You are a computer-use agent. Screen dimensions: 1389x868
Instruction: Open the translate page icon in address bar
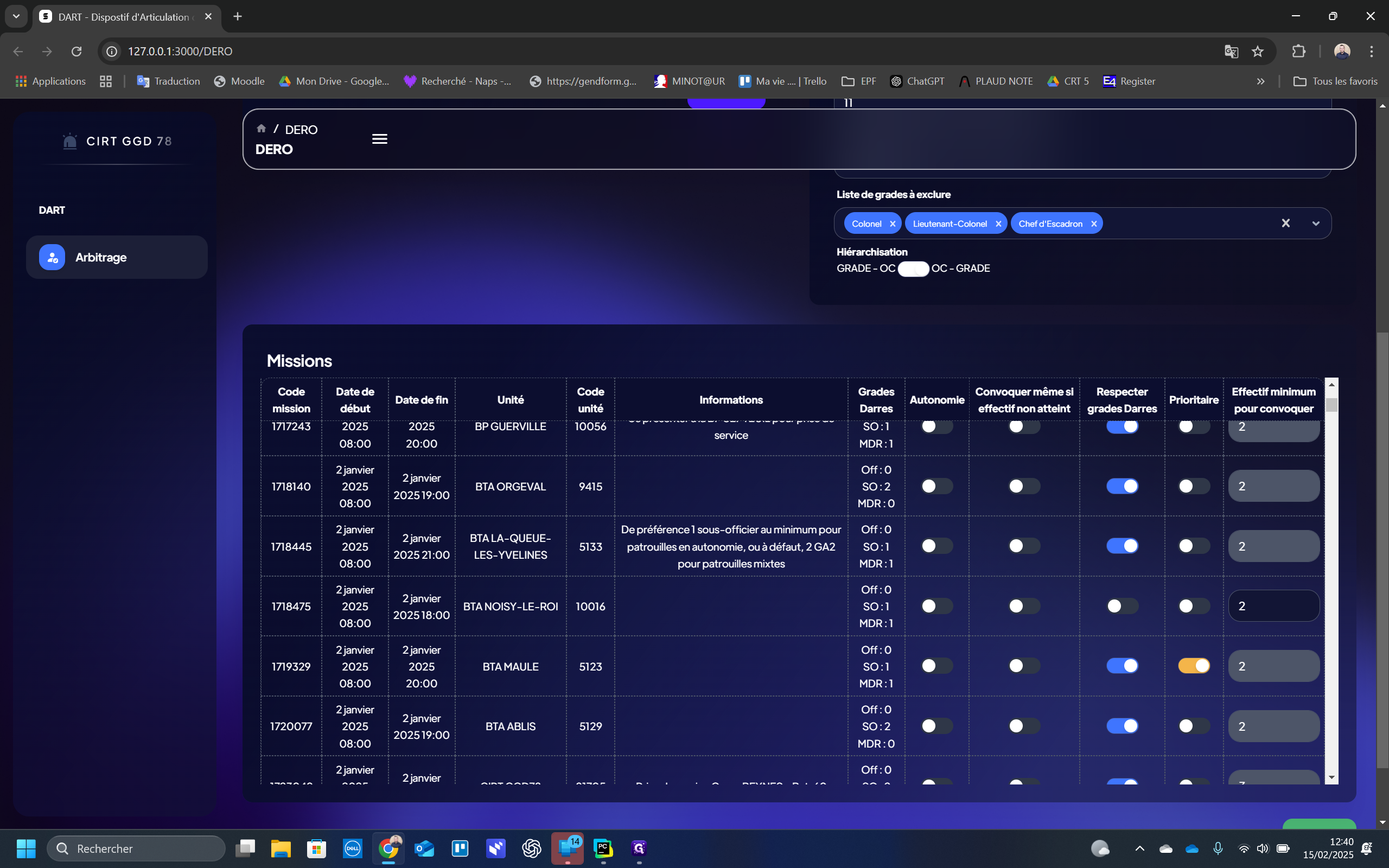(1231, 51)
